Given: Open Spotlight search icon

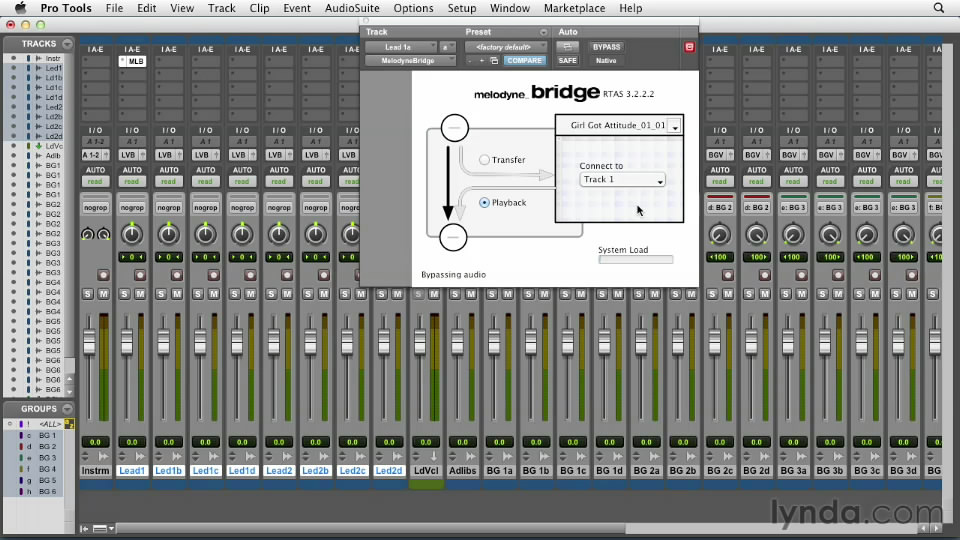Looking at the screenshot, I should coord(939,8).
